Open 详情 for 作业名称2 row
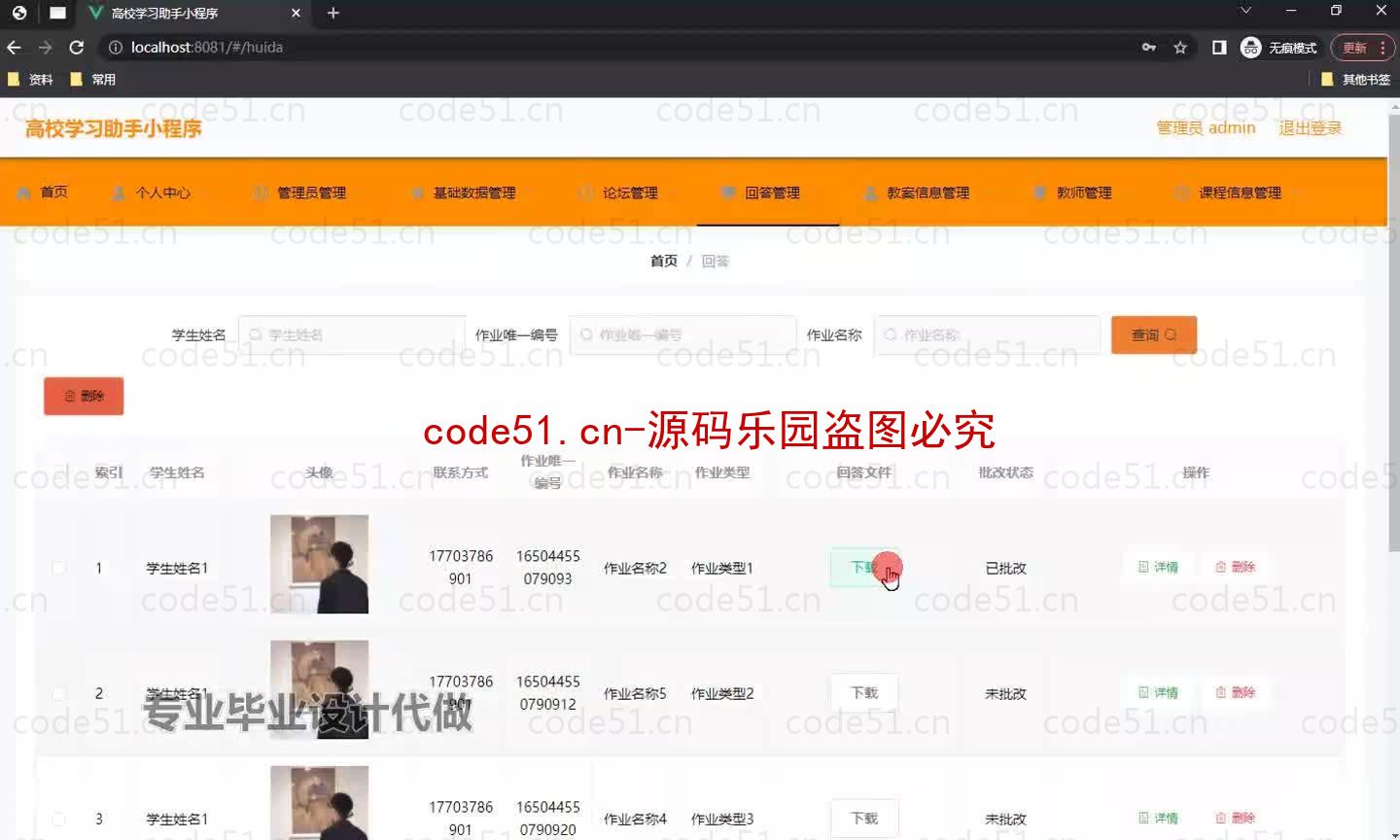This screenshot has height=840, width=1400. click(x=1158, y=567)
